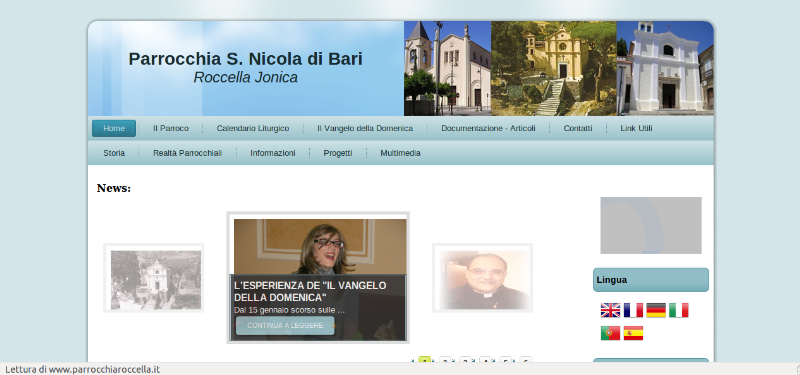Click the Portuguese flag language icon
The height and width of the screenshot is (375, 800).
pyautogui.click(x=610, y=333)
